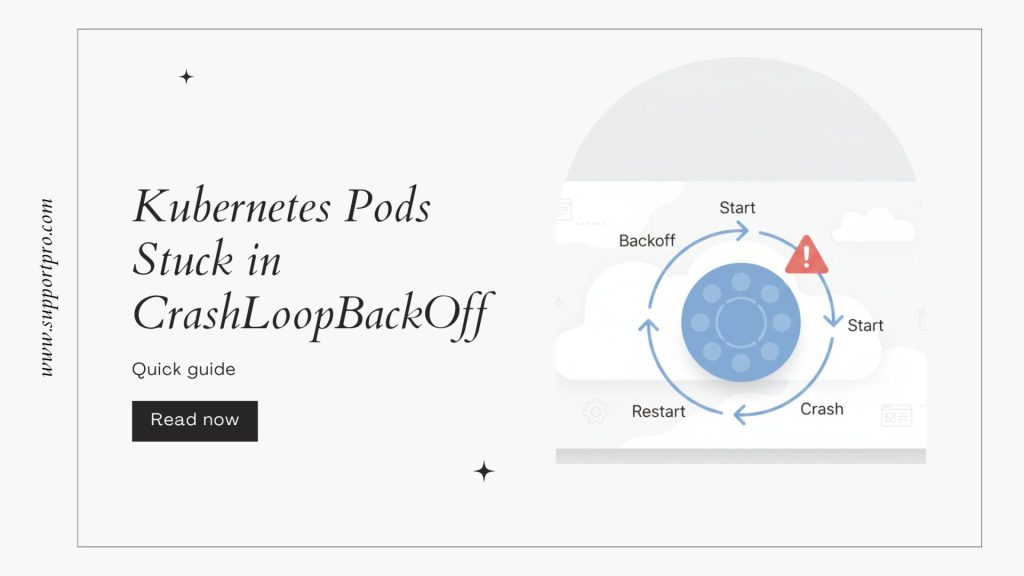Click the small white cloud beside Start
Viewport: 1024px width, 576px height.
(x=872, y=226)
